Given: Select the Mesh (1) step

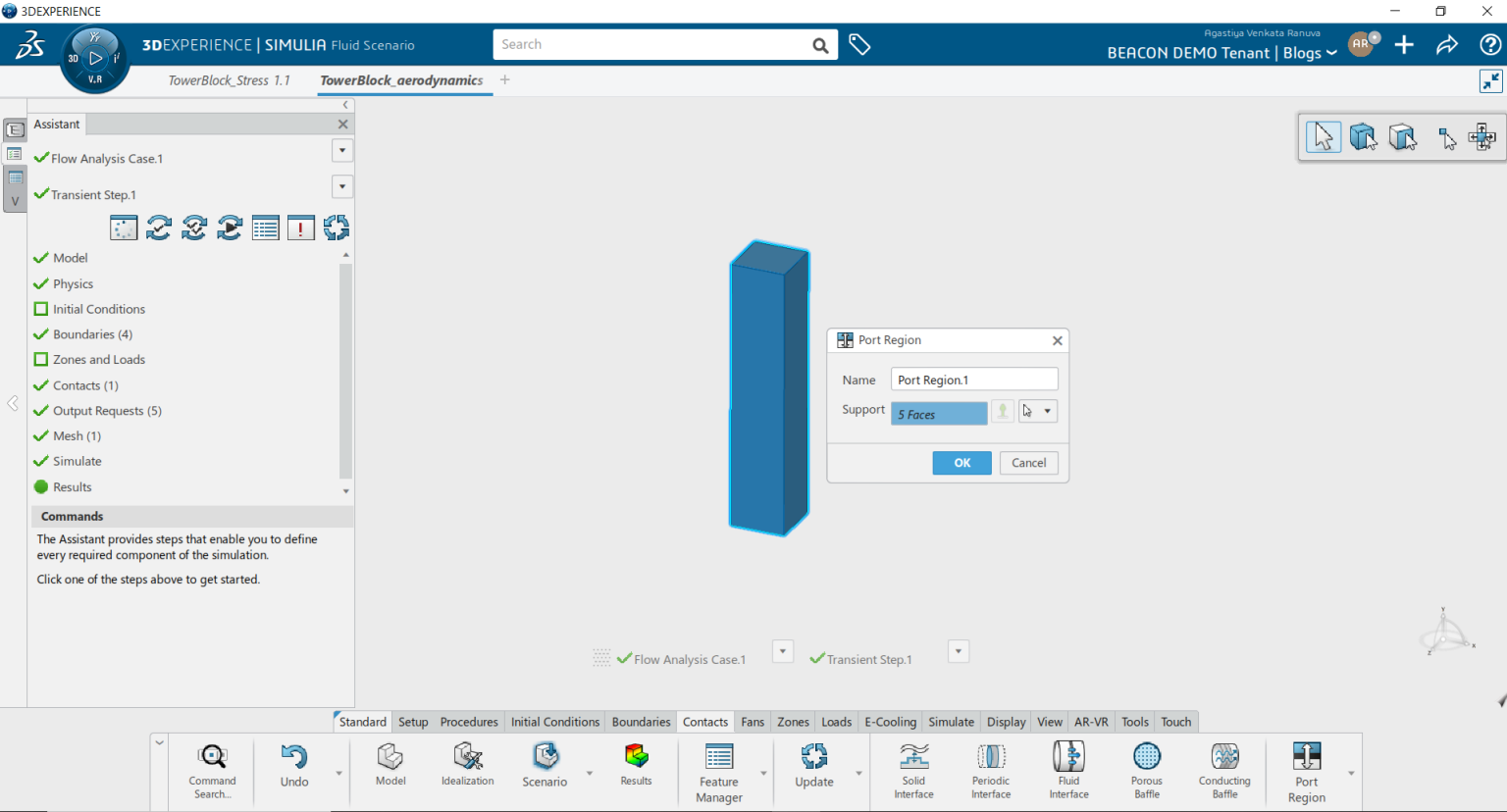Looking at the screenshot, I should [x=67, y=435].
